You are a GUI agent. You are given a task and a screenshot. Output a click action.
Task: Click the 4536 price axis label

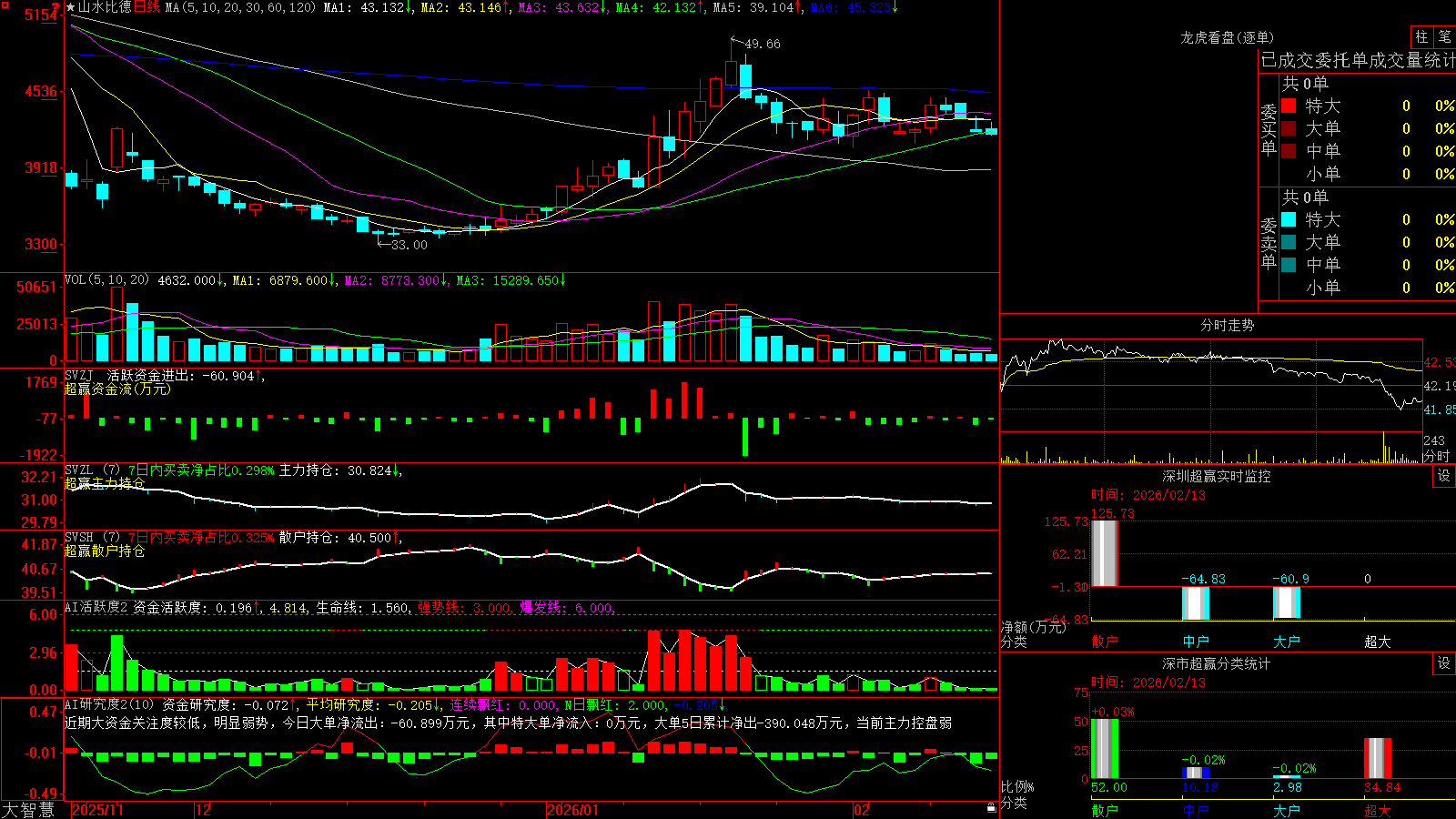pos(42,91)
